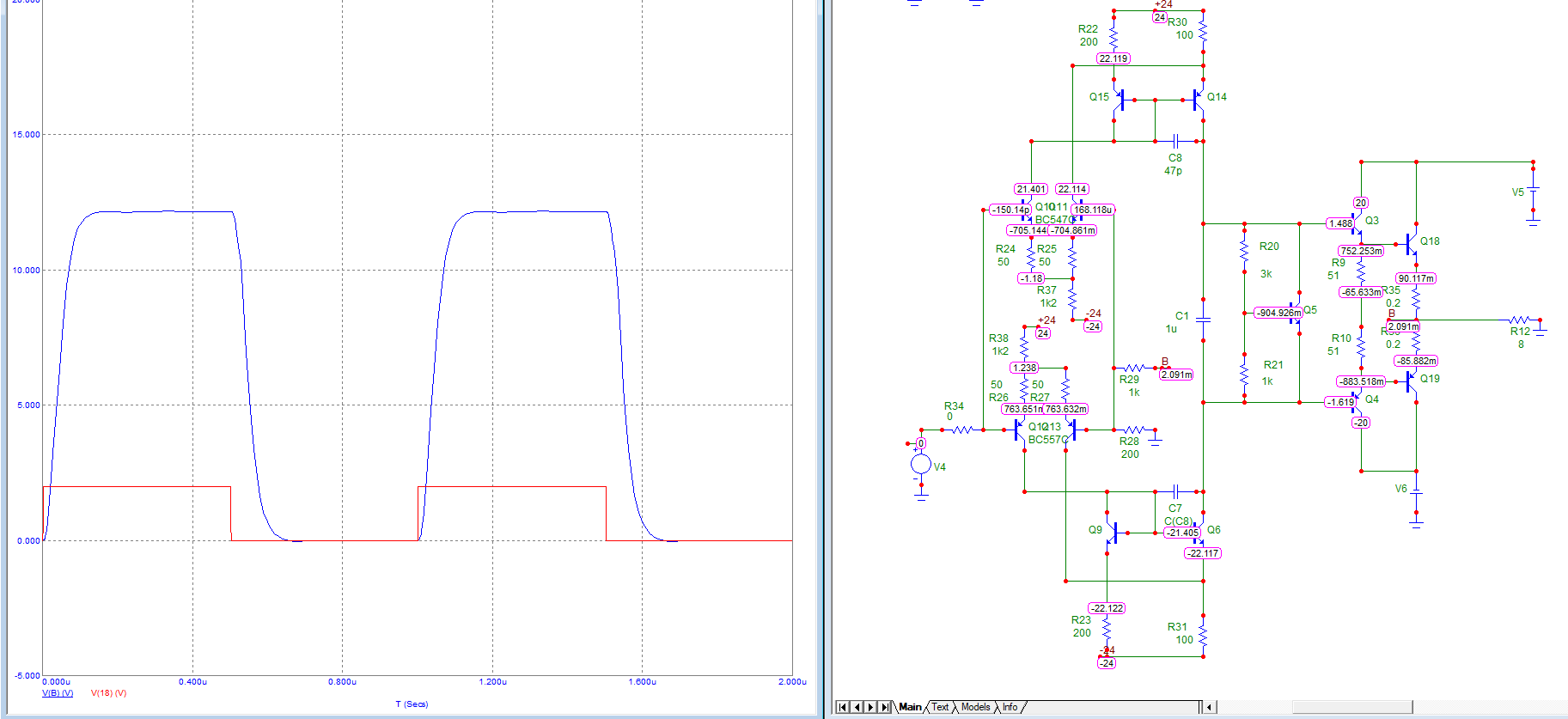Click the -1.619 node voltage label
The image size is (1568, 719).
[1340, 402]
